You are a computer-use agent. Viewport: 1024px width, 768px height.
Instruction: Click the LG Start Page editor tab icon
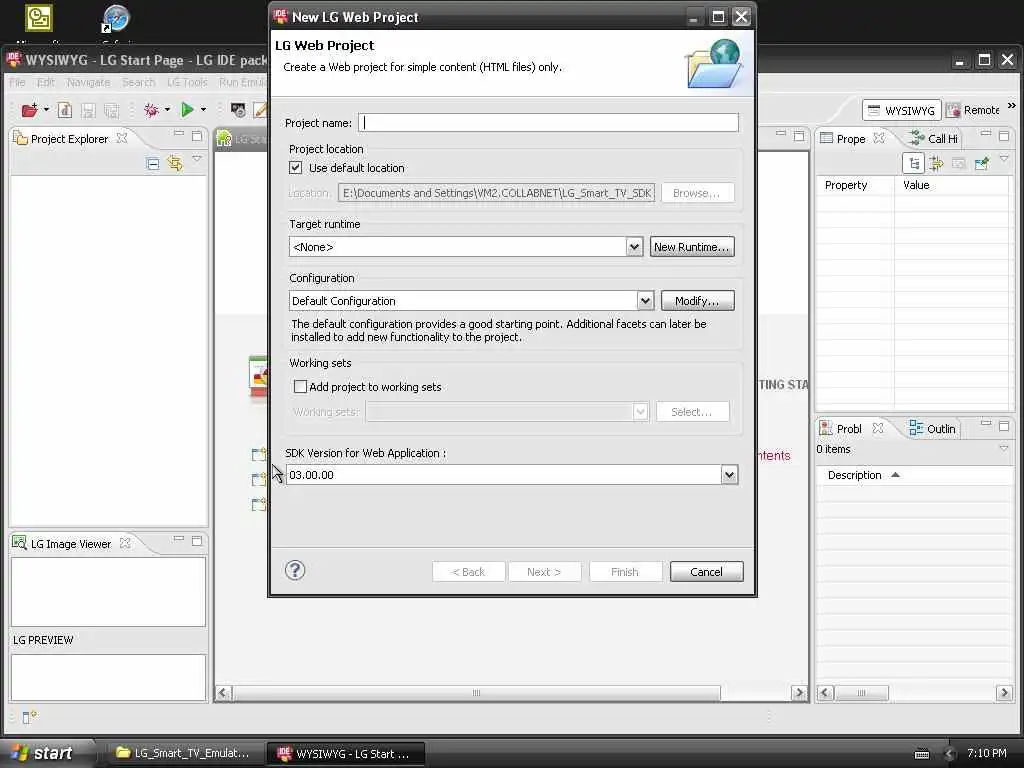pos(224,138)
